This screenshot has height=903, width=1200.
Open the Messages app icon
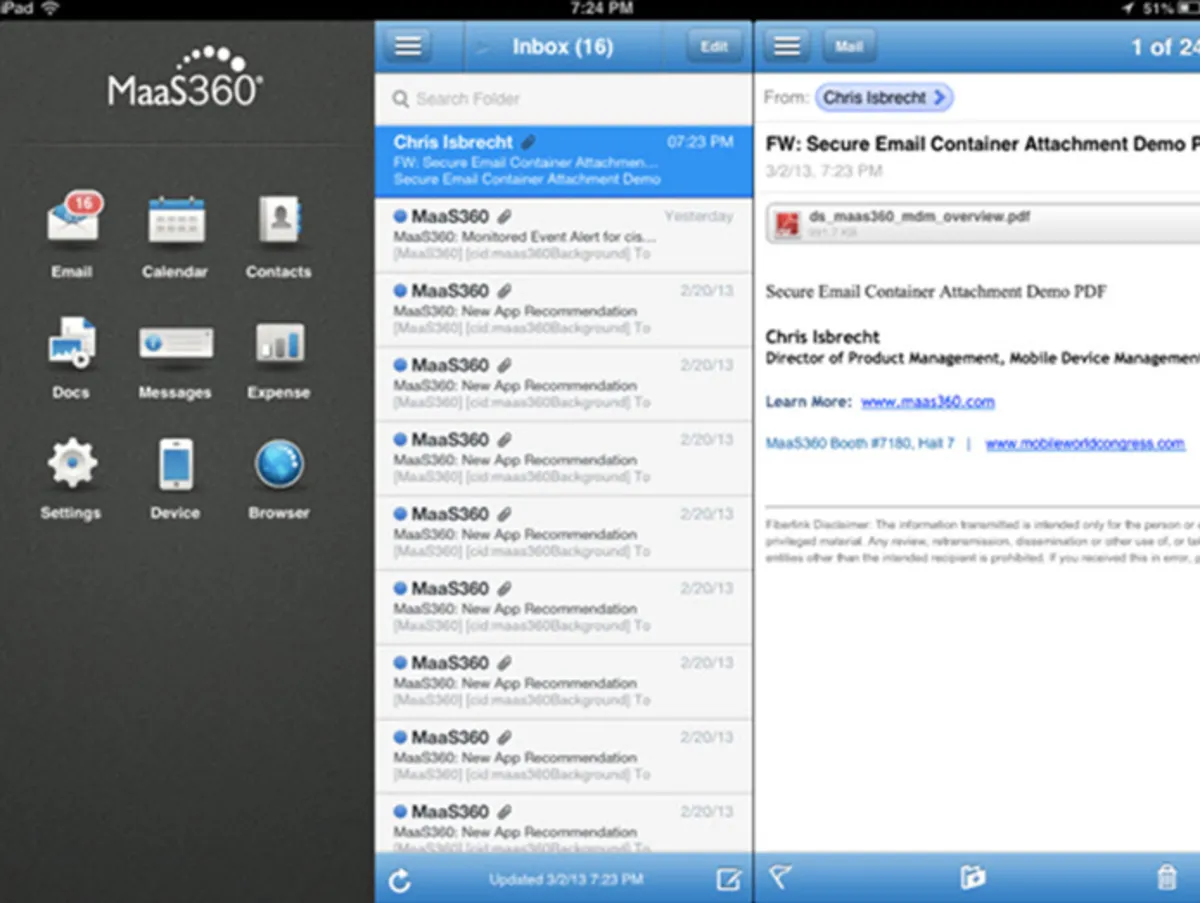click(176, 343)
